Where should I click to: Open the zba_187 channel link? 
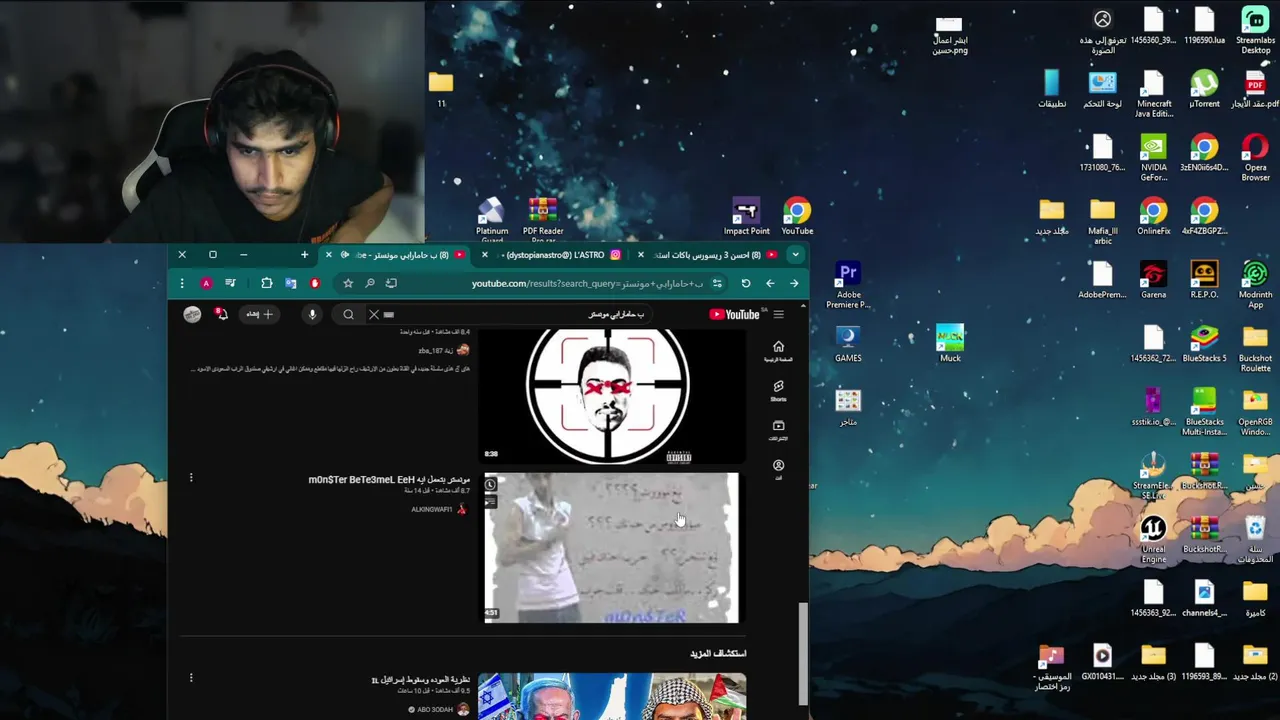coord(435,351)
